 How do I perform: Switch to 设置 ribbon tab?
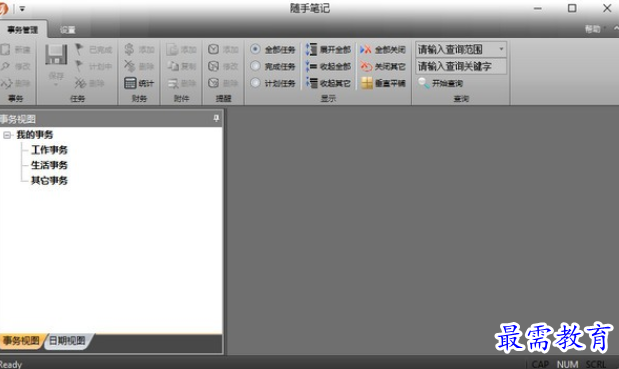click(x=68, y=30)
